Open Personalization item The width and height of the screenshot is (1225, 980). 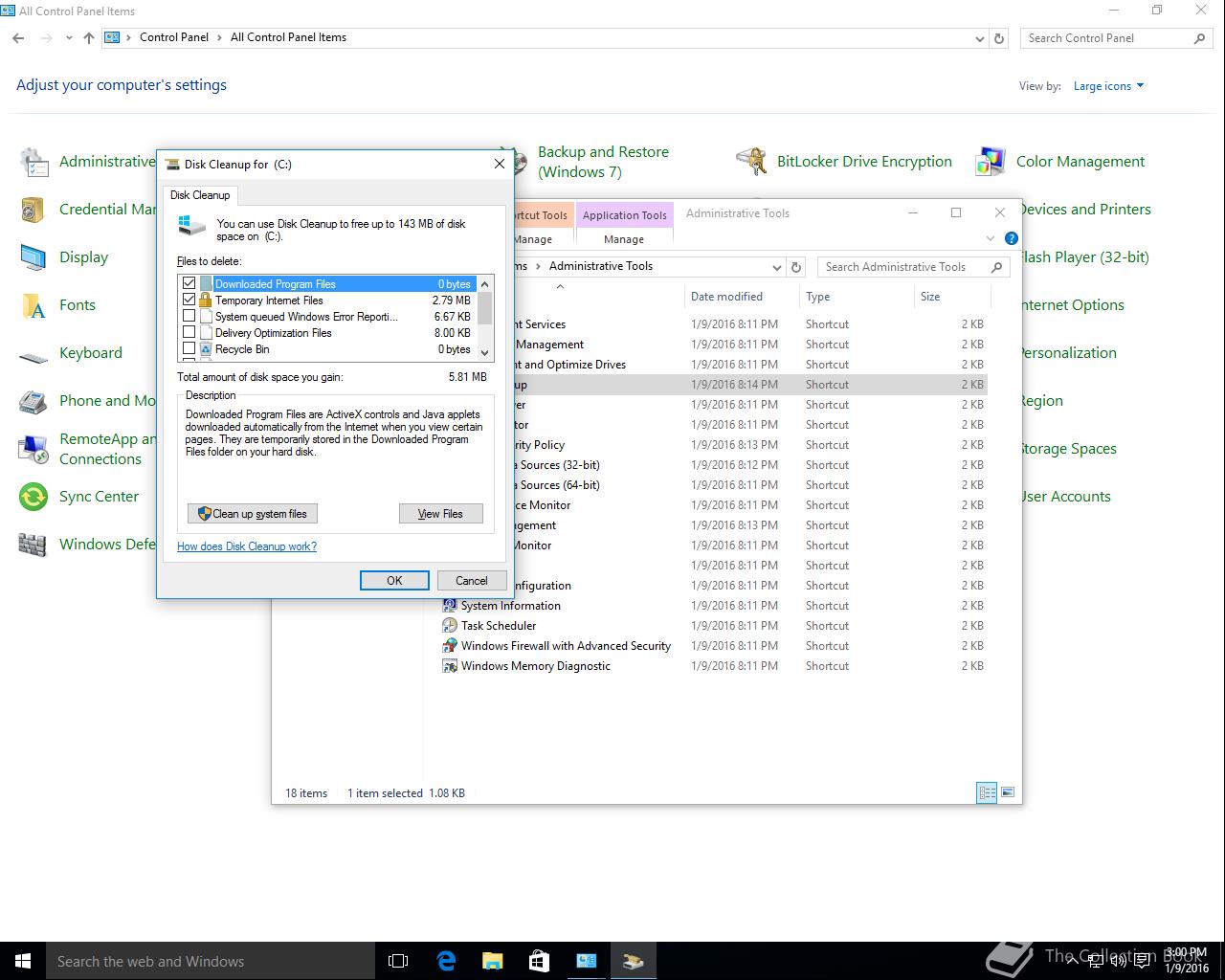(x=1068, y=353)
